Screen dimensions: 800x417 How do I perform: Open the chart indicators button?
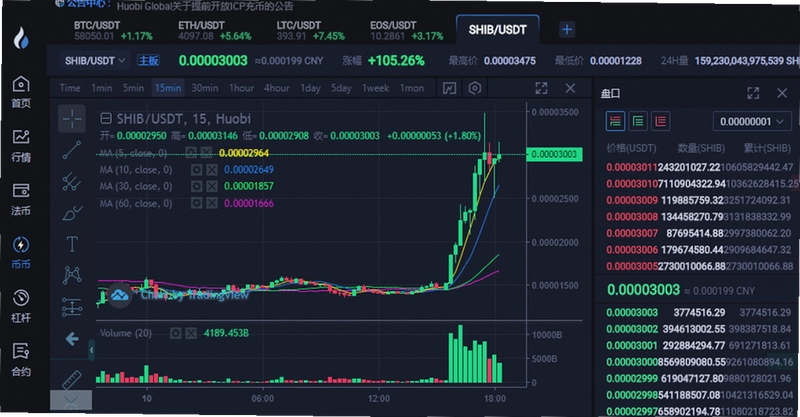(x=449, y=88)
